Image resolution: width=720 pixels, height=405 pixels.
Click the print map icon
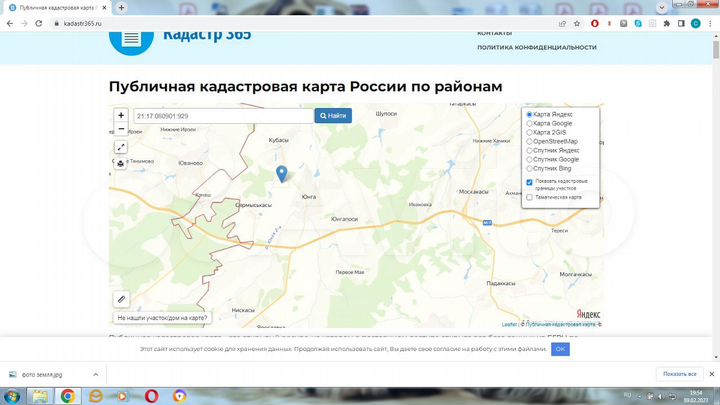point(121,163)
